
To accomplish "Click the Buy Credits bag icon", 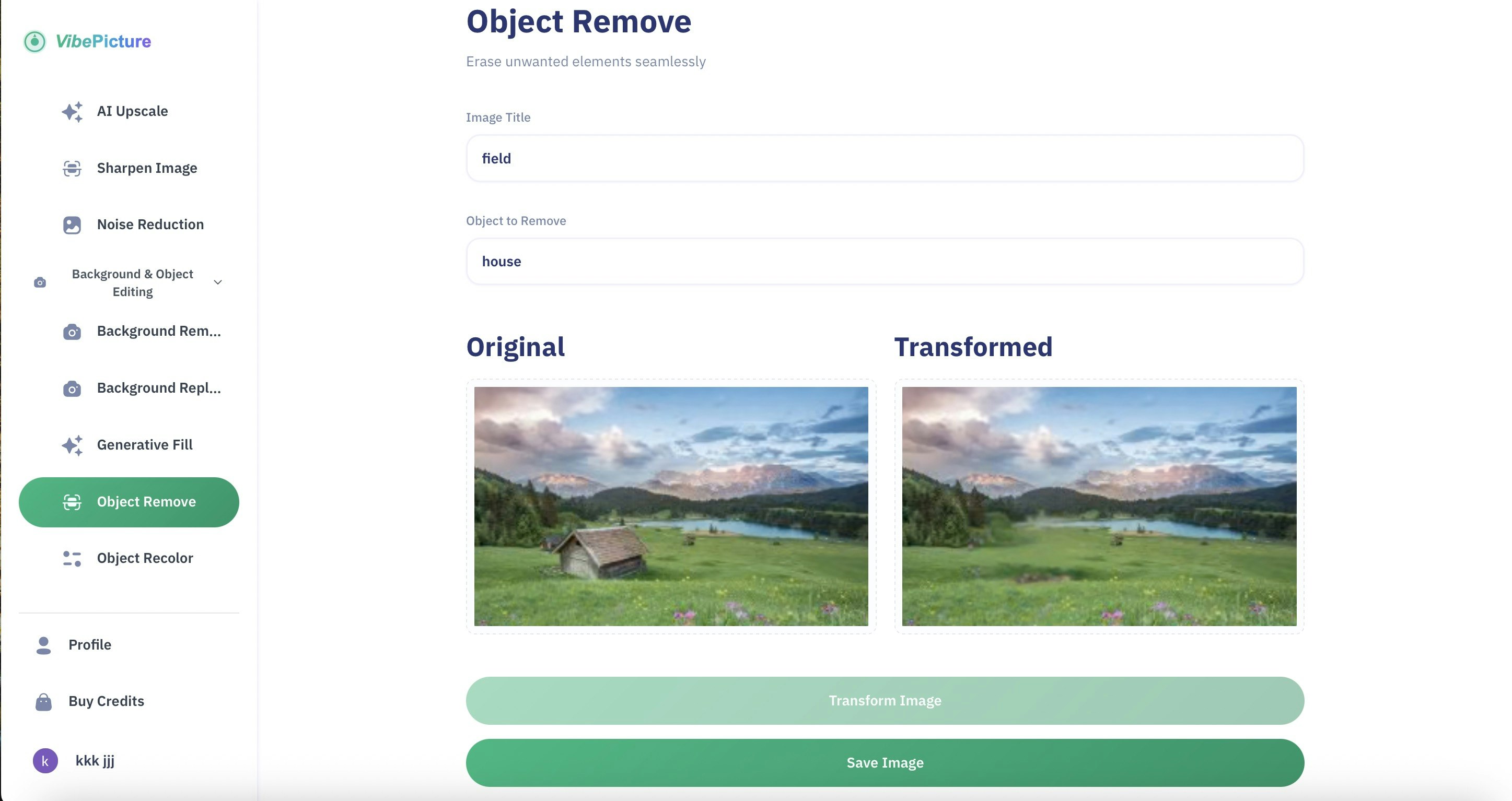I will (43, 702).
